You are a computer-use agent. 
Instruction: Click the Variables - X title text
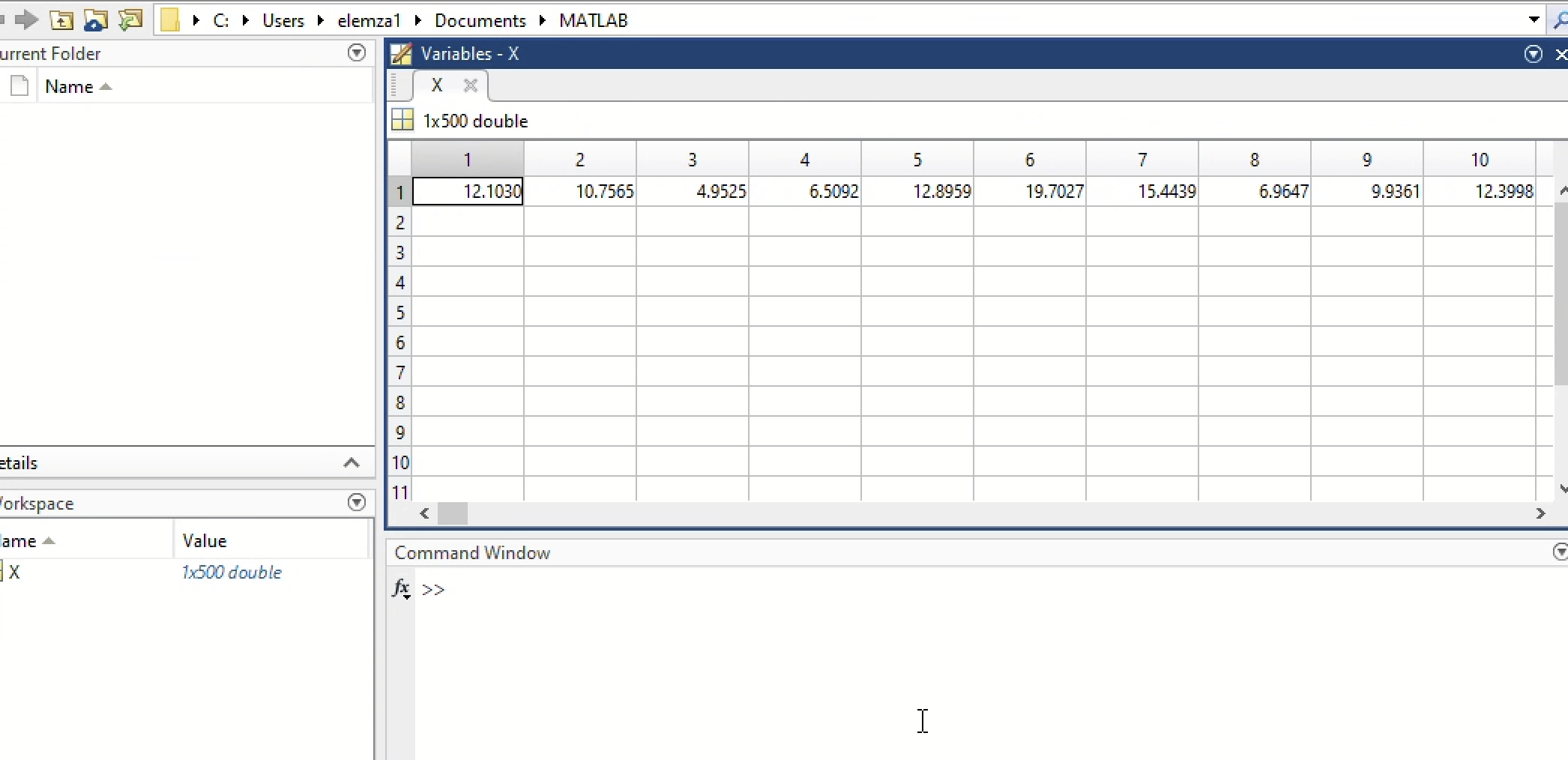pos(470,54)
